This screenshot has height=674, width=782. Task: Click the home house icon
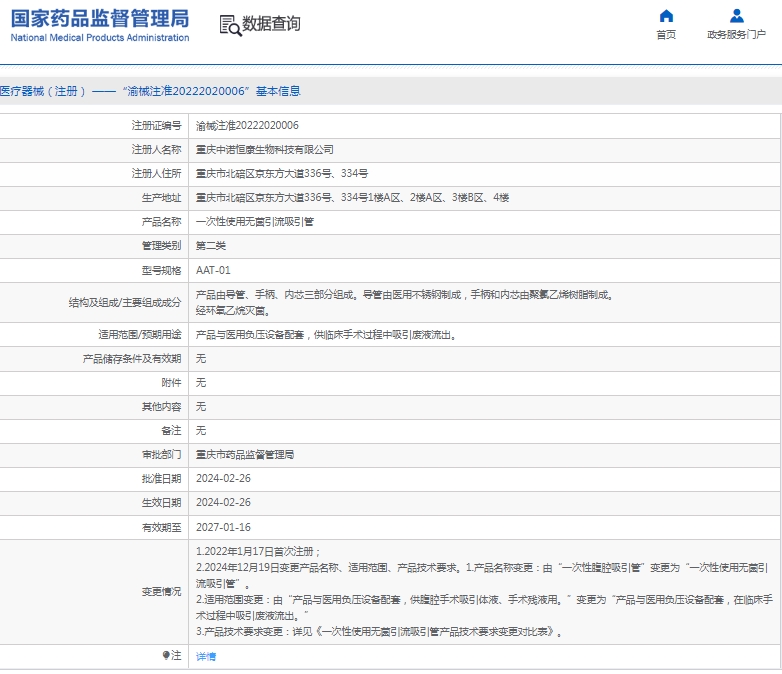tap(666, 16)
